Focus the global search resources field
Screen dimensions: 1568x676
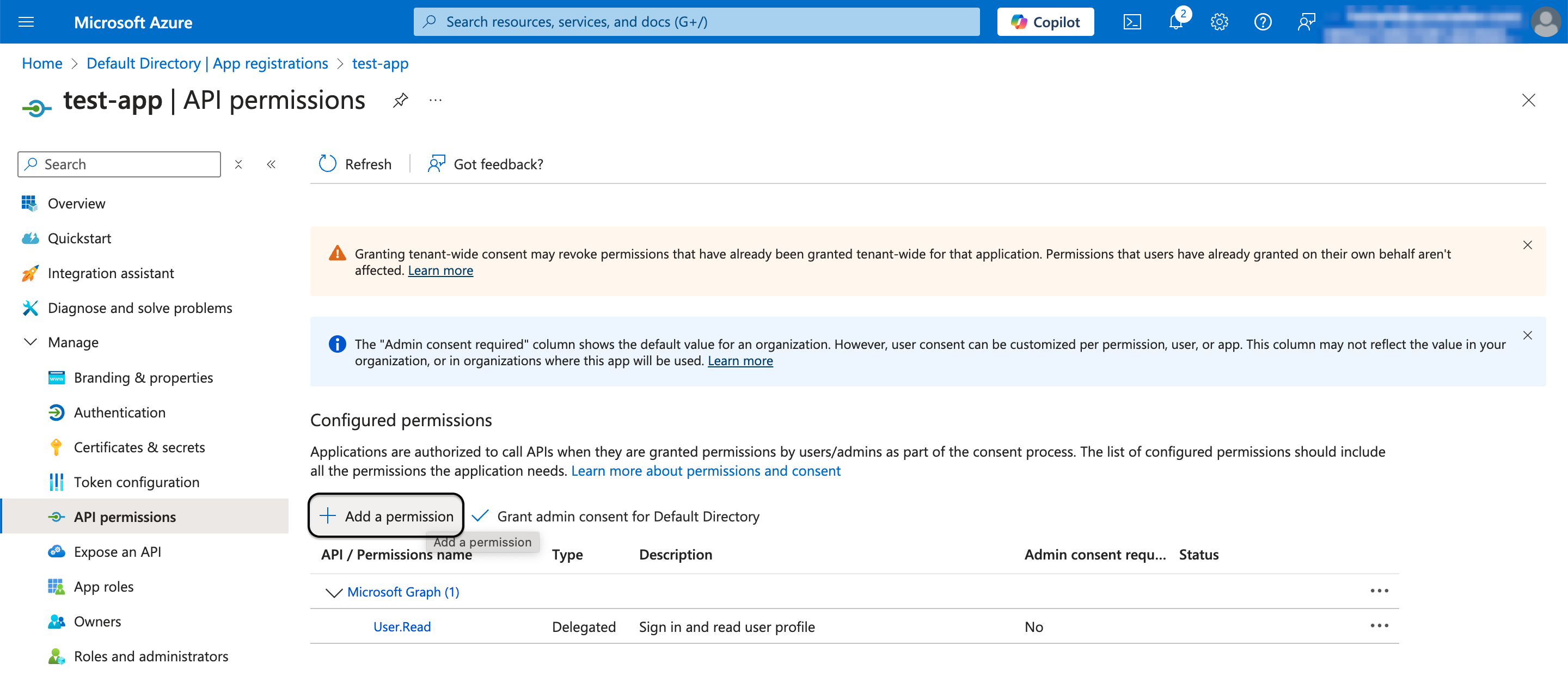[x=696, y=22]
